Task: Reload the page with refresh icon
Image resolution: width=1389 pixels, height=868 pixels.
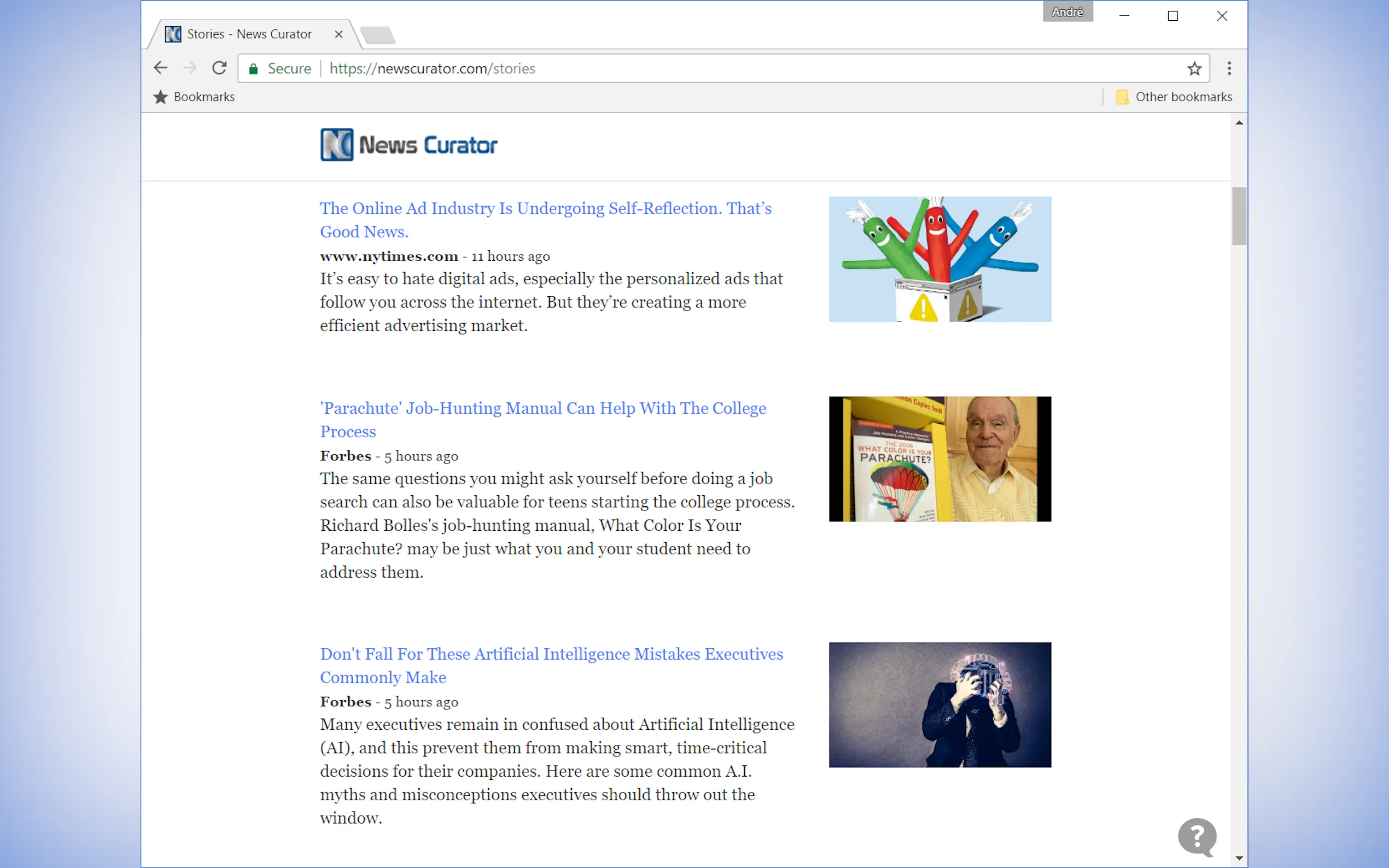Action: click(219, 68)
